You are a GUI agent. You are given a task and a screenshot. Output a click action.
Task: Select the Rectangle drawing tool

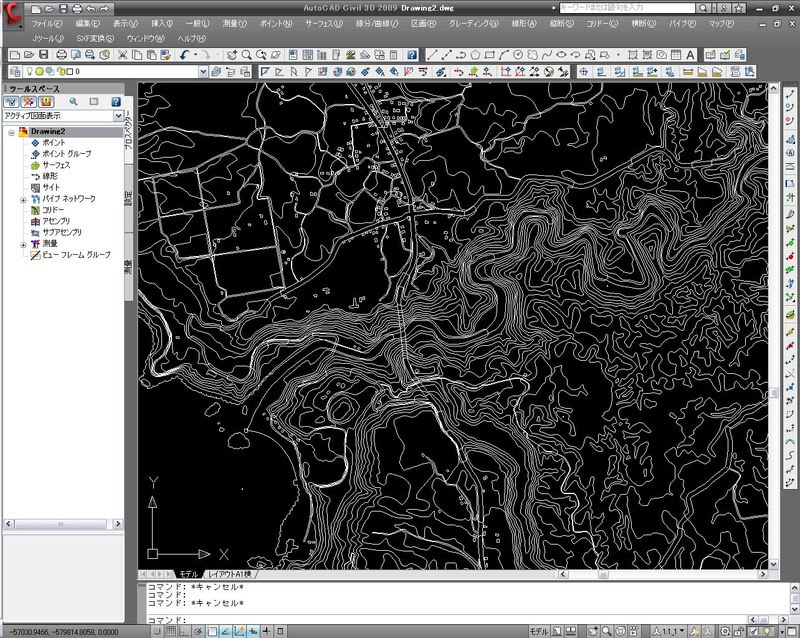[x=489, y=55]
